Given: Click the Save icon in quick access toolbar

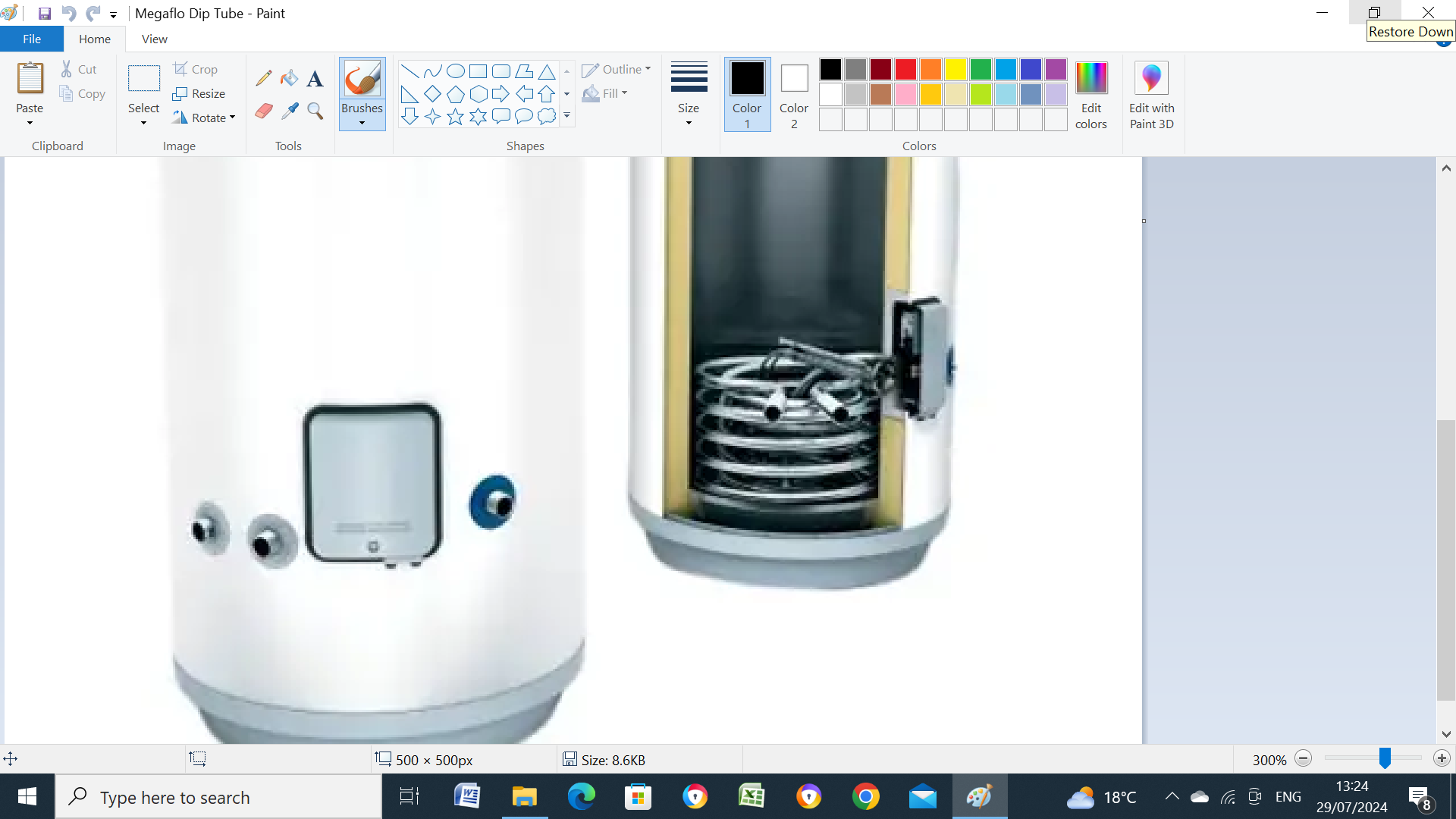Looking at the screenshot, I should [45, 13].
